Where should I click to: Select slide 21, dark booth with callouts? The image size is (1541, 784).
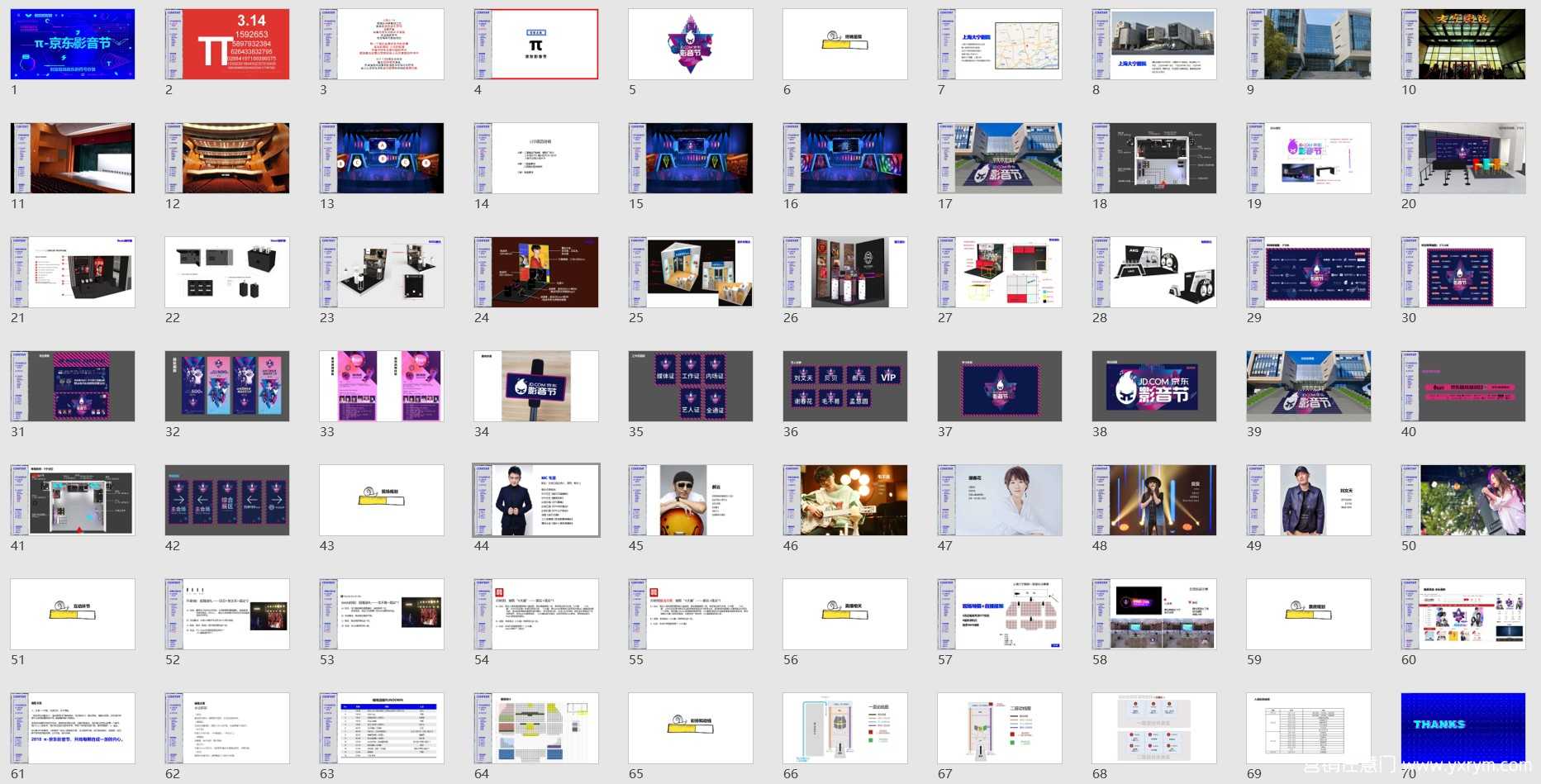point(73,273)
